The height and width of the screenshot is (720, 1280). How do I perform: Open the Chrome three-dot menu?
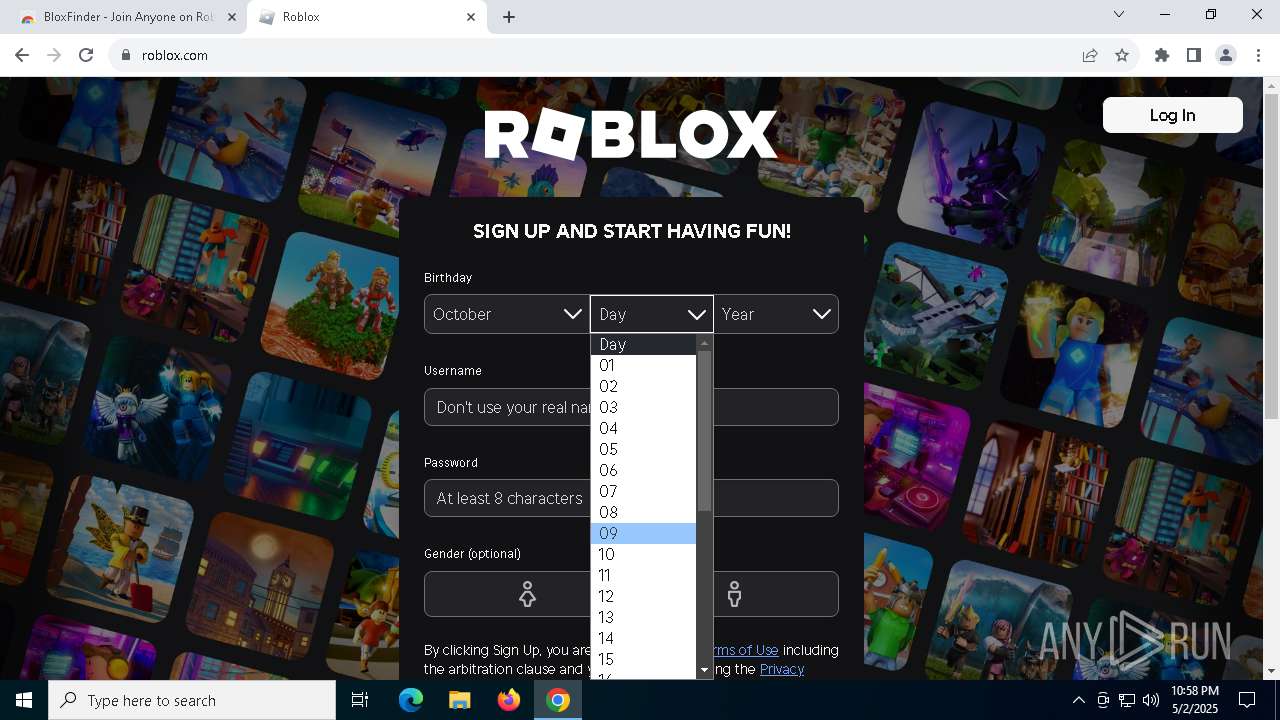tap(1258, 56)
